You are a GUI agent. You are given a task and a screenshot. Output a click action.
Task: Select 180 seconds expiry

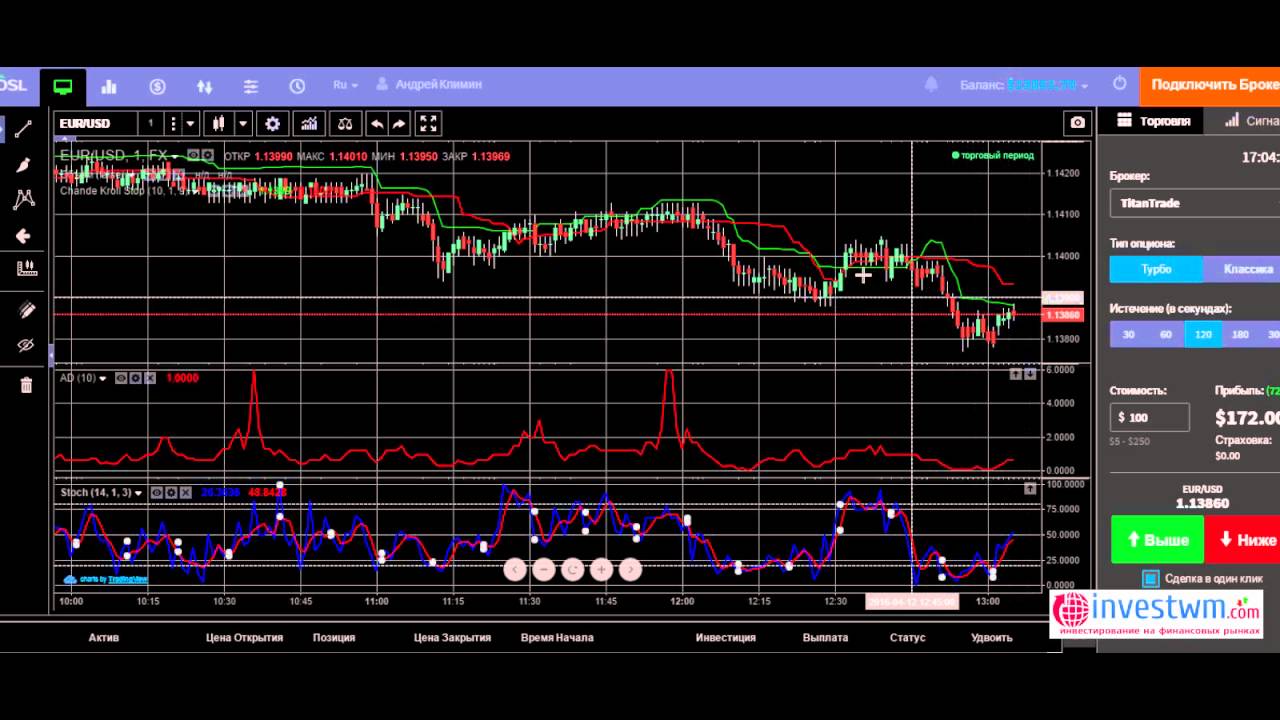tap(1241, 334)
